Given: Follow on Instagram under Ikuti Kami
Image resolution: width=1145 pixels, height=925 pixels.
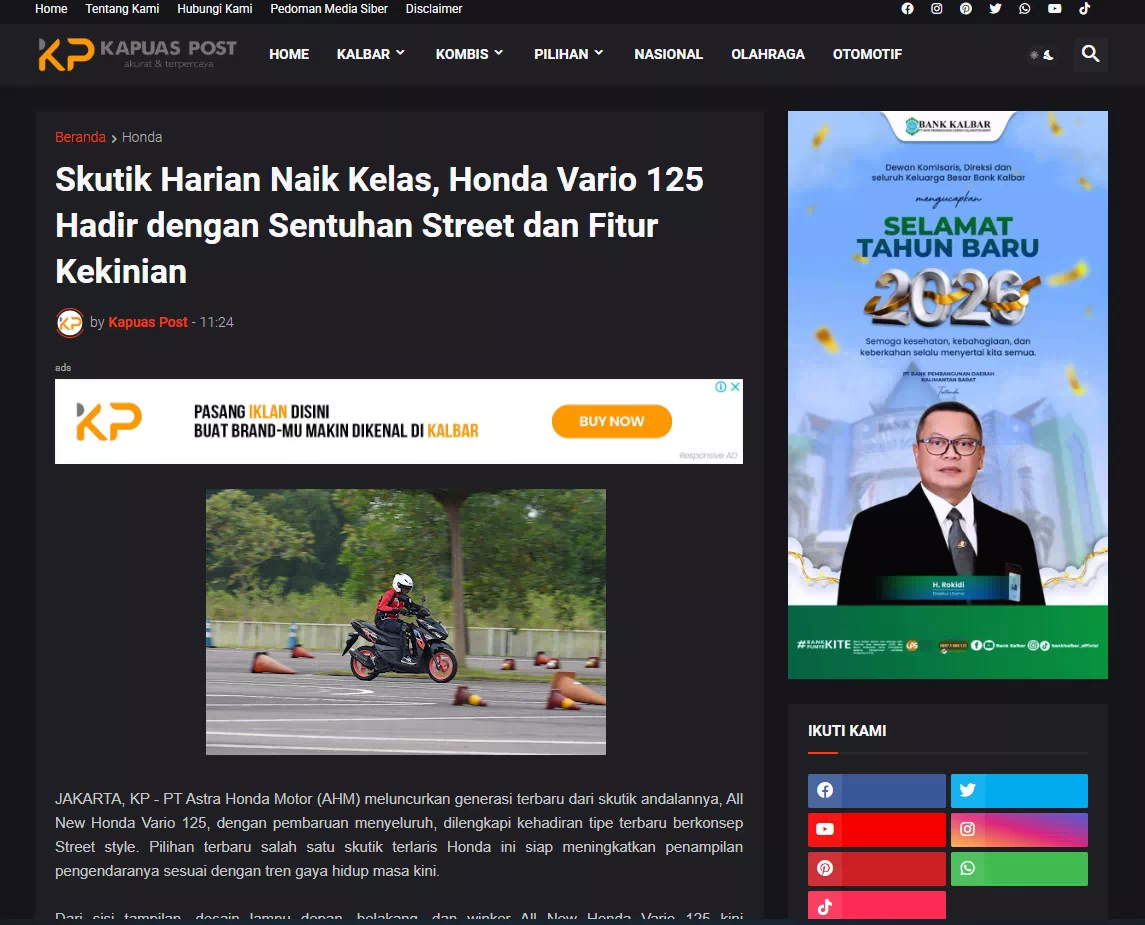Looking at the screenshot, I should tap(1019, 829).
